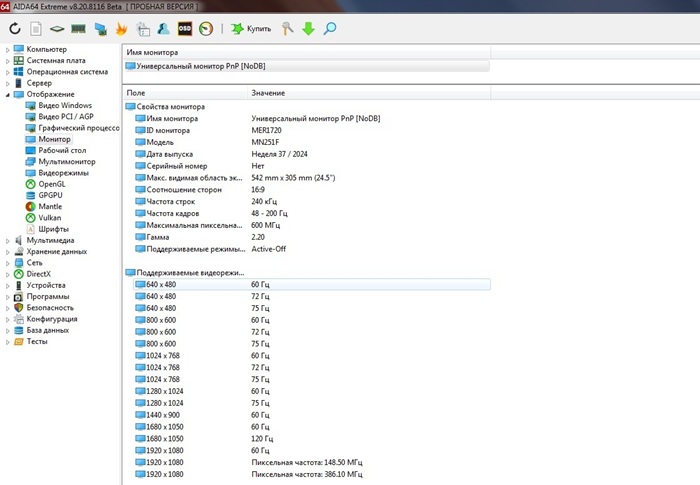Click the gauge benchmark icon in toolbar
This screenshot has height=485, width=700.
coord(206,29)
